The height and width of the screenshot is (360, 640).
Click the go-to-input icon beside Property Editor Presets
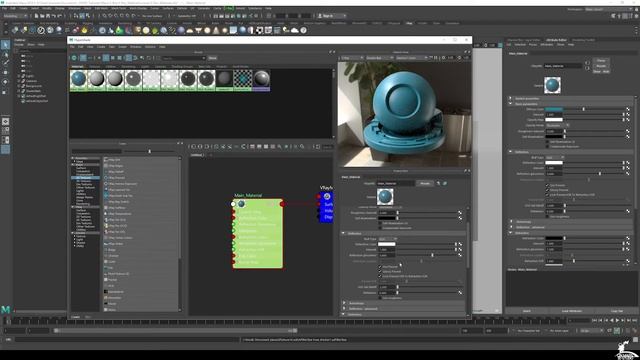(439, 183)
